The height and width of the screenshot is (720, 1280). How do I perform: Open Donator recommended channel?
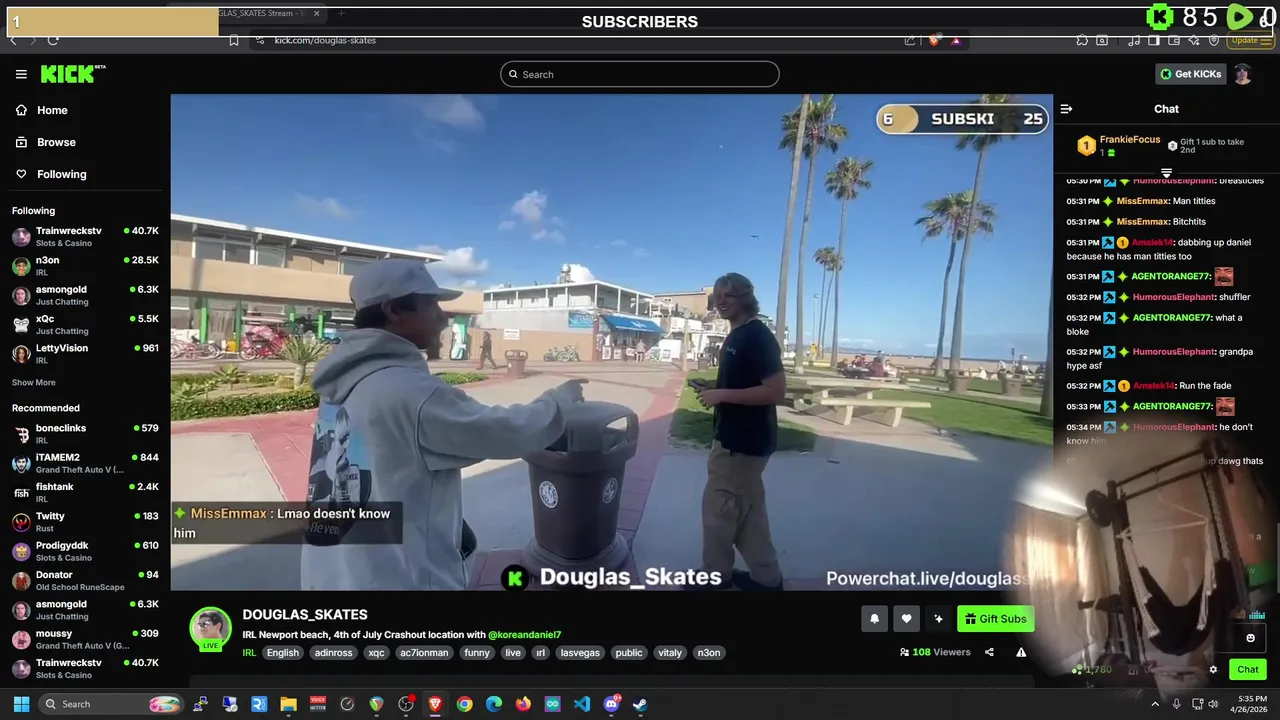tap(85, 580)
